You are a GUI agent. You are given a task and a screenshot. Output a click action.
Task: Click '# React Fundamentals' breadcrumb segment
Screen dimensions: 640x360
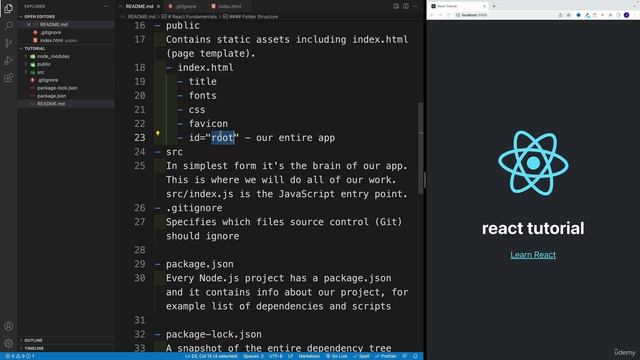192,17
